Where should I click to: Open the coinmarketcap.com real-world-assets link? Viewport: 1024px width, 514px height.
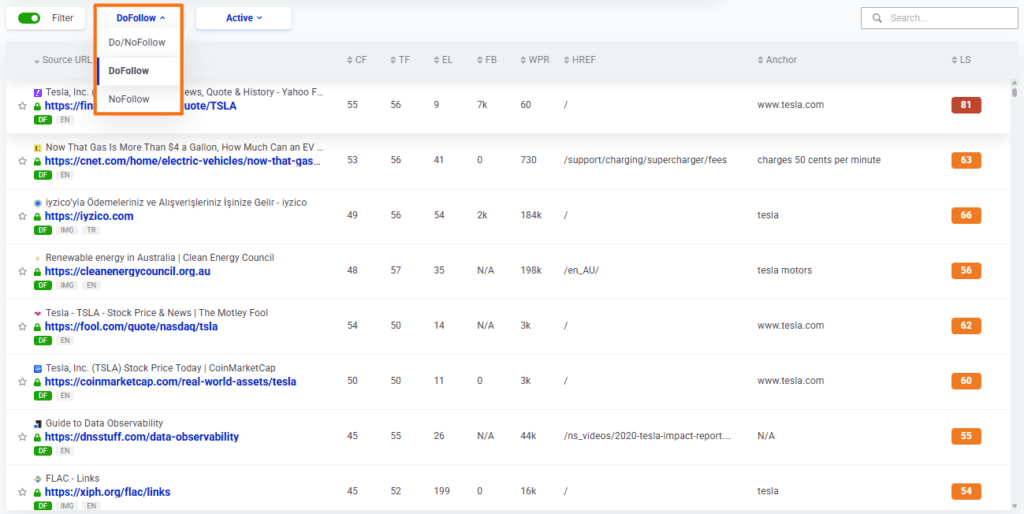[170, 381]
